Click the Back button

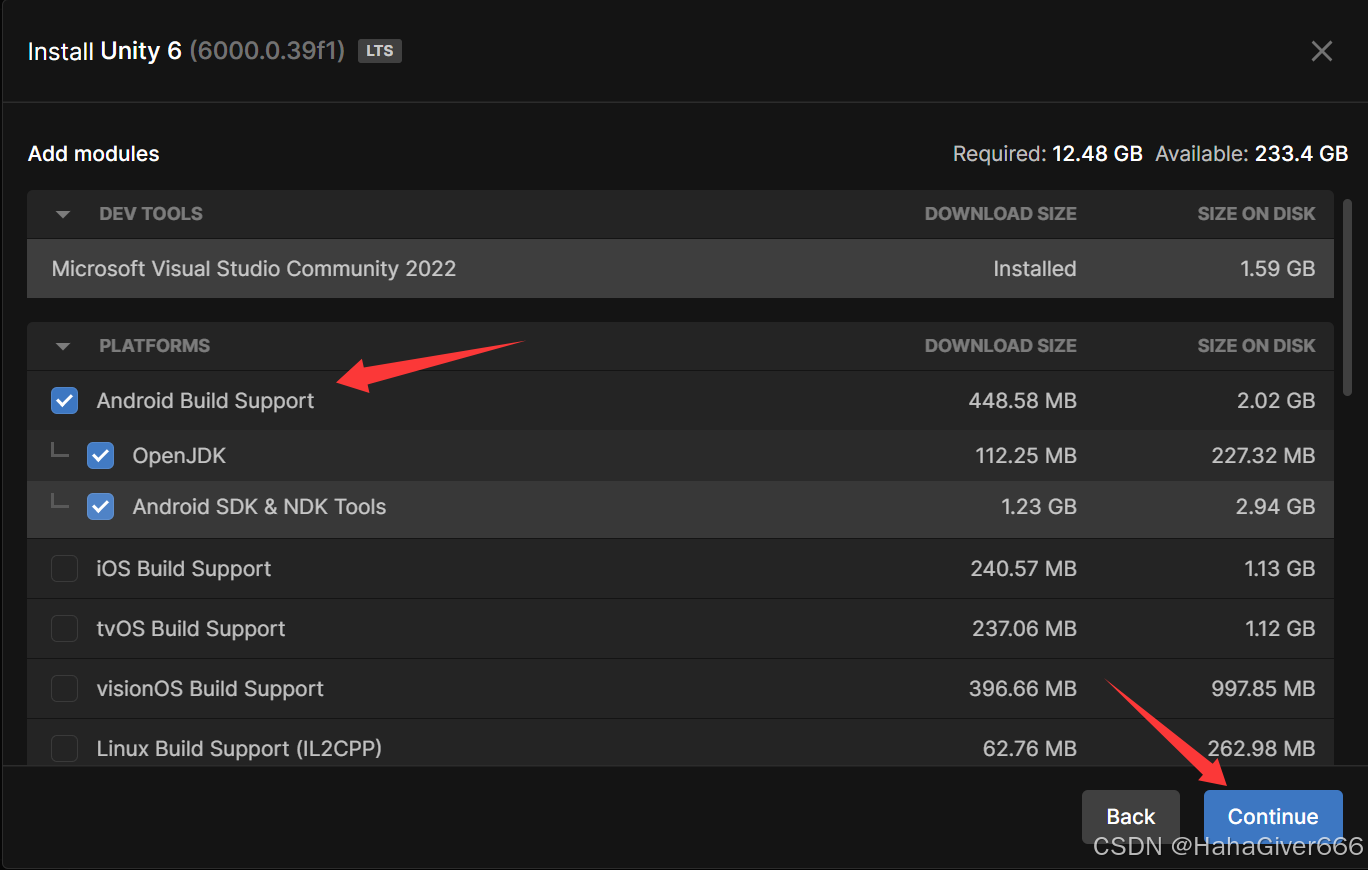[1131, 817]
